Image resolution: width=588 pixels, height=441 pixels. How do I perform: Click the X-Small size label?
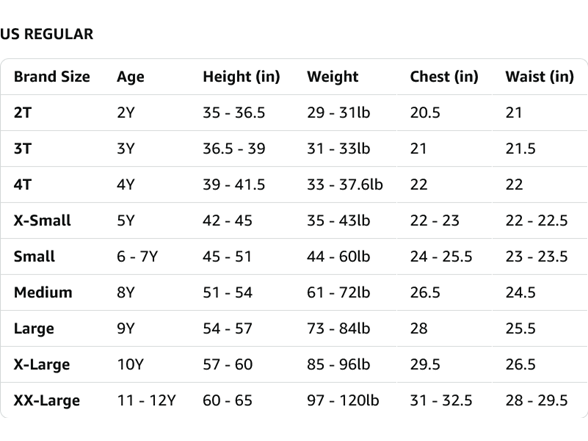click(42, 220)
